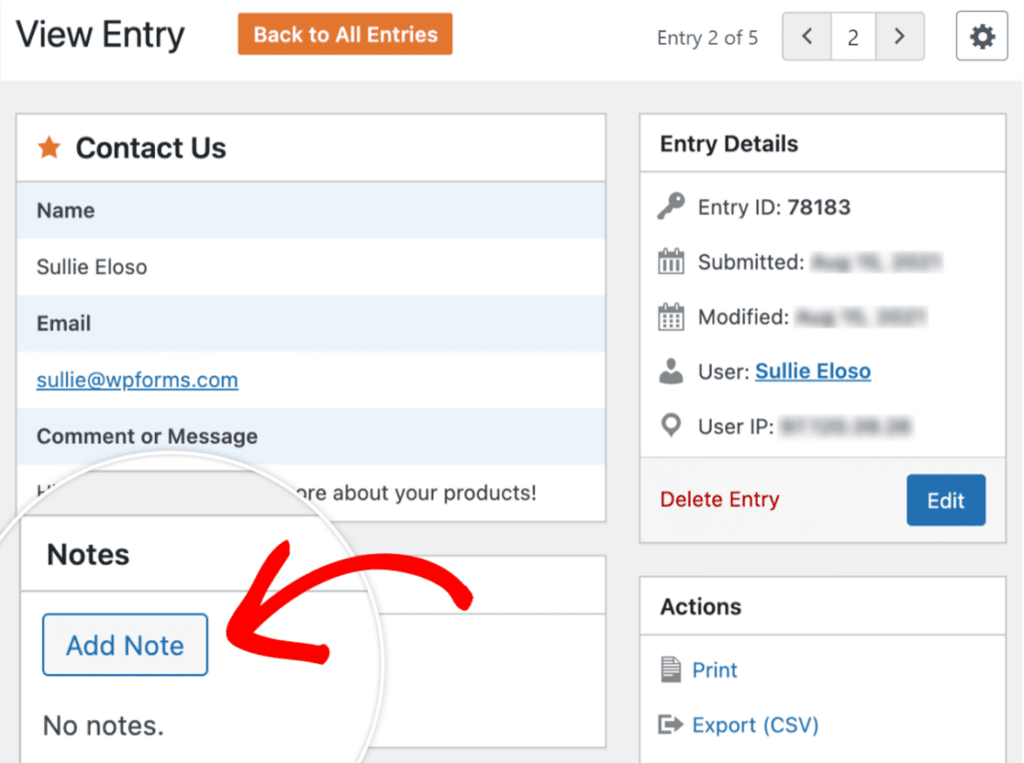Click the 'User IP:' label text

point(736,427)
